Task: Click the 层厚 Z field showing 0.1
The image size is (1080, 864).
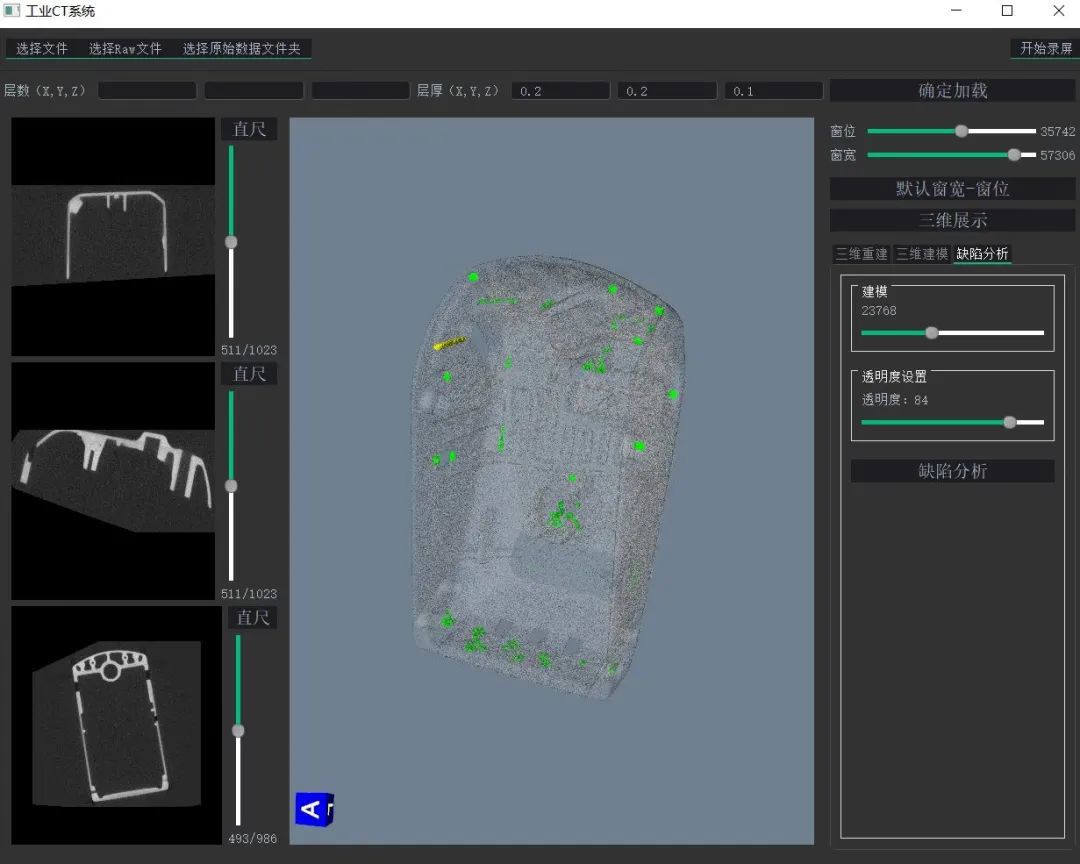Action: pos(773,91)
